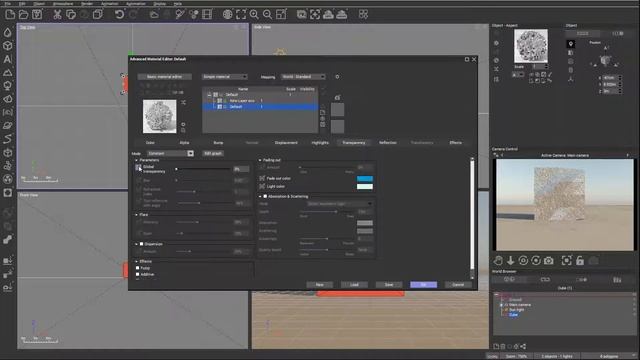
Task: Click the down arrow icon under camera preview
Action: coord(511,260)
